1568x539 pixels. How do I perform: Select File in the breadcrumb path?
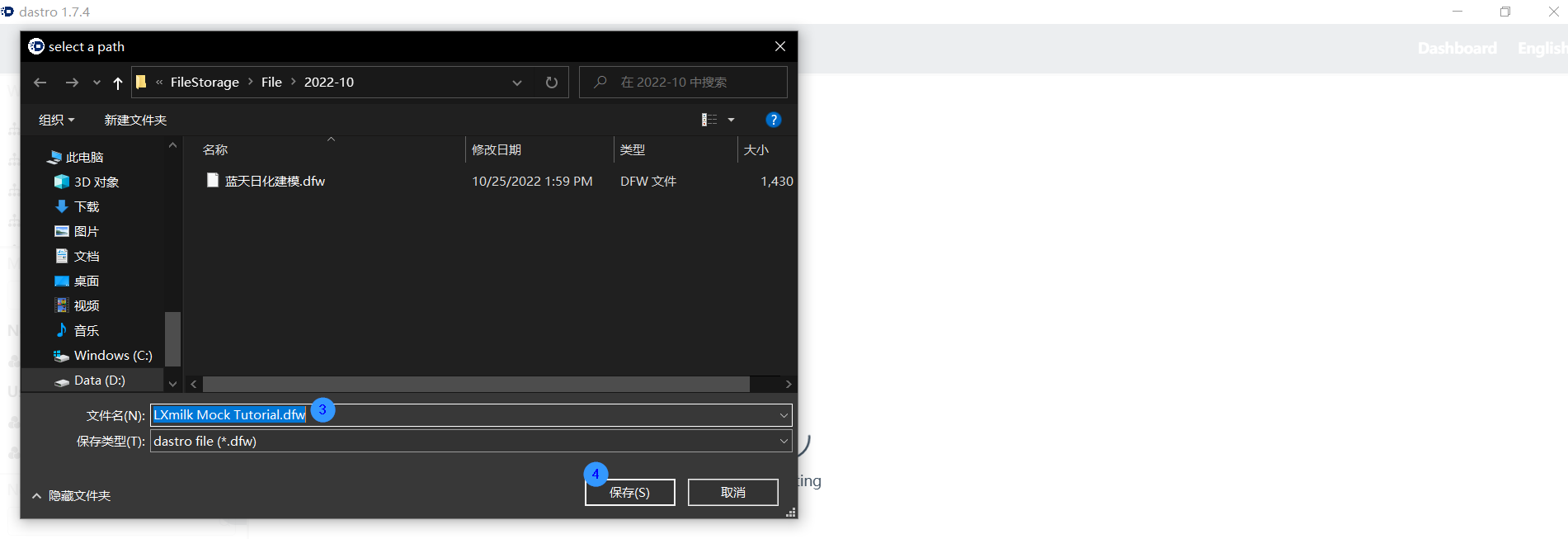pos(271,83)
